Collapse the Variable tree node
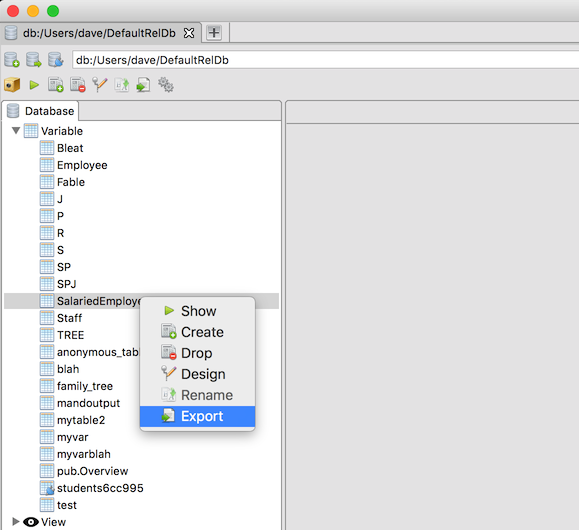 (16, 131)
